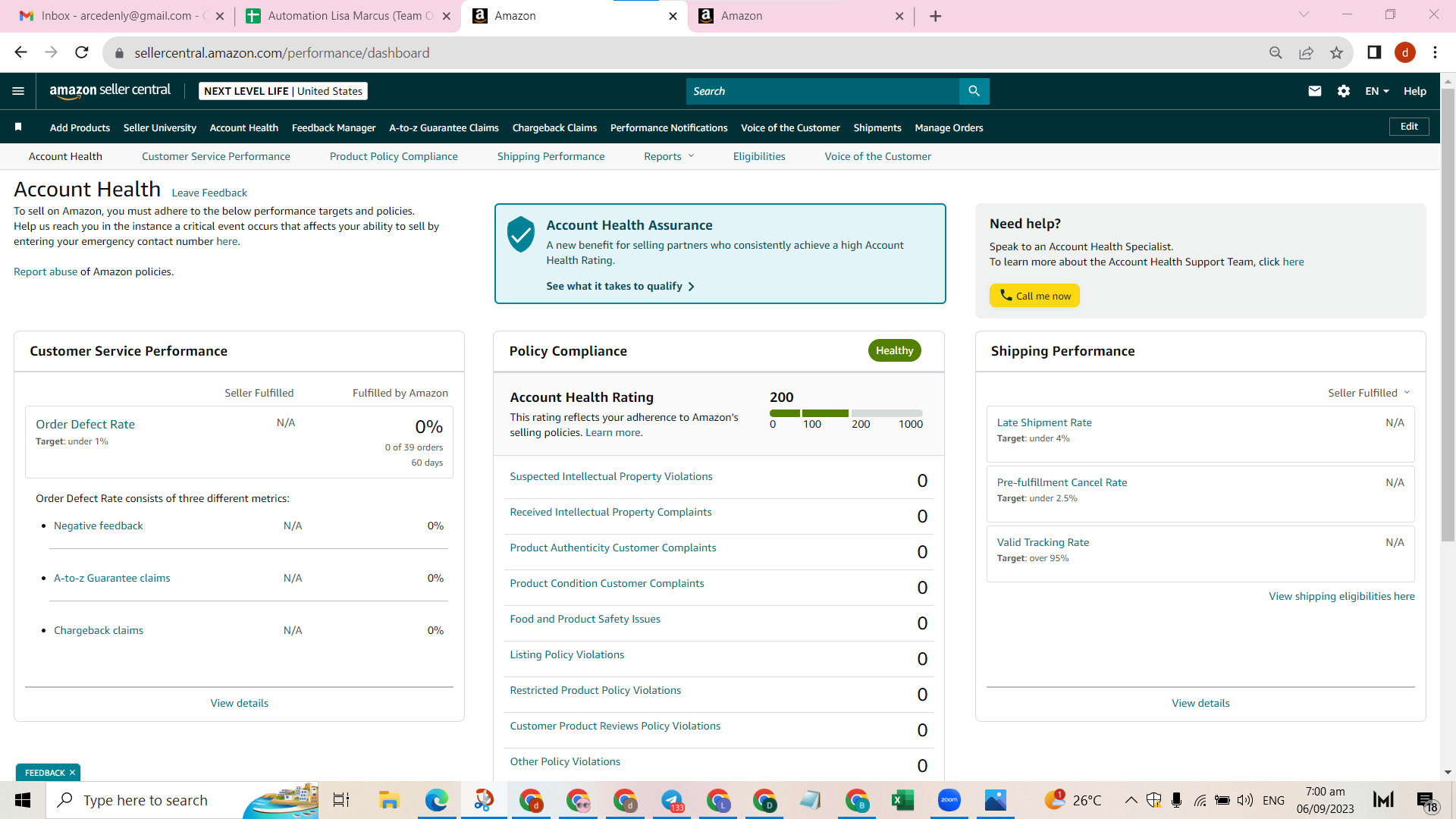The width and height of the screenshot is (1456, 819).
Task: Open the browser tab search chevron
Action: pos(1304,14)
